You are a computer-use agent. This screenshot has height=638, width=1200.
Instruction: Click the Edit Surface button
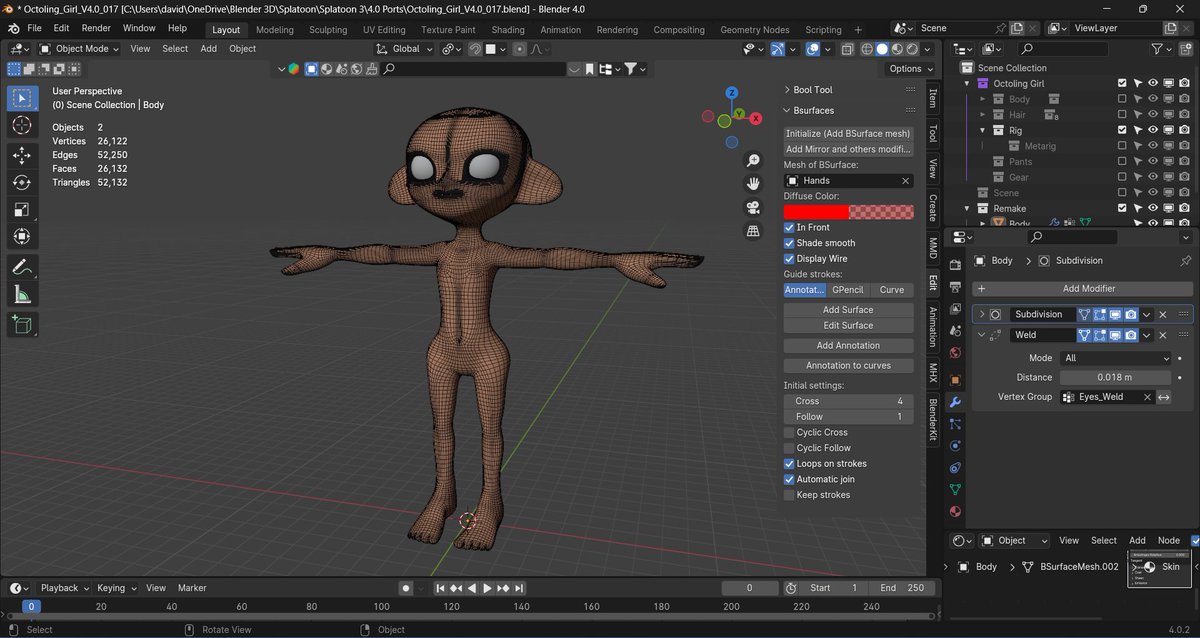pos(848,325)
